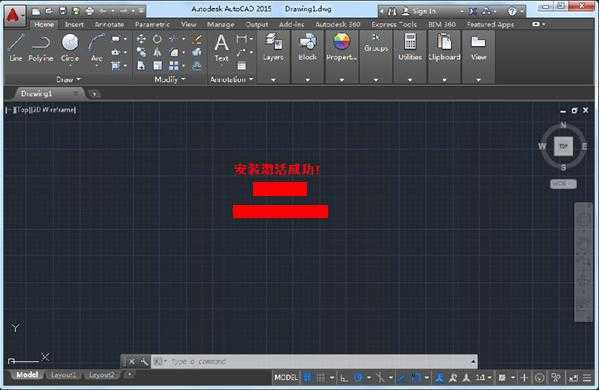This screenshot has width=599, height=390.
Task: Toggle object snap tracking in status bar
Action: 401,378
